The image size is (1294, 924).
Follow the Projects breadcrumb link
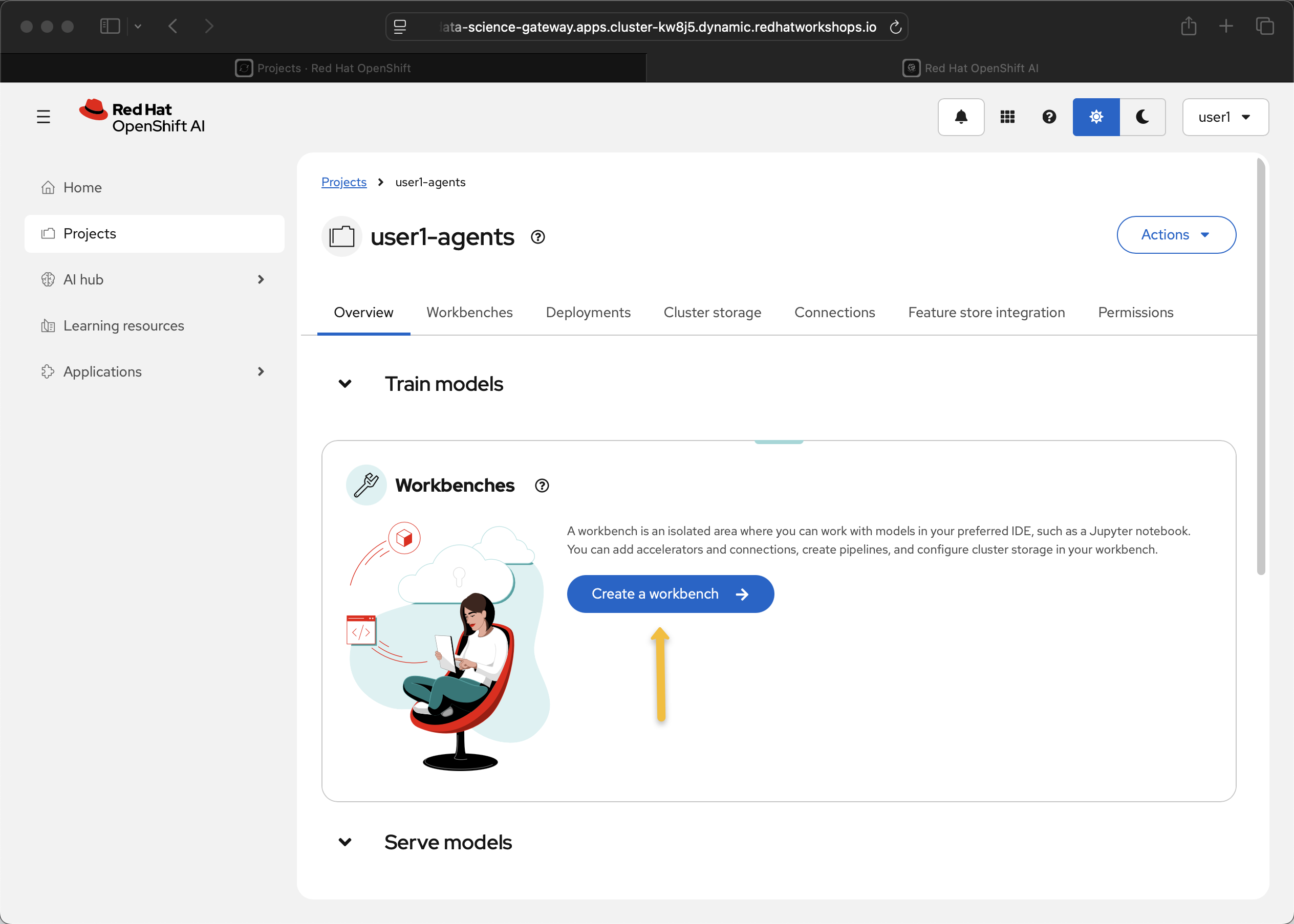(x=343, y=182)
